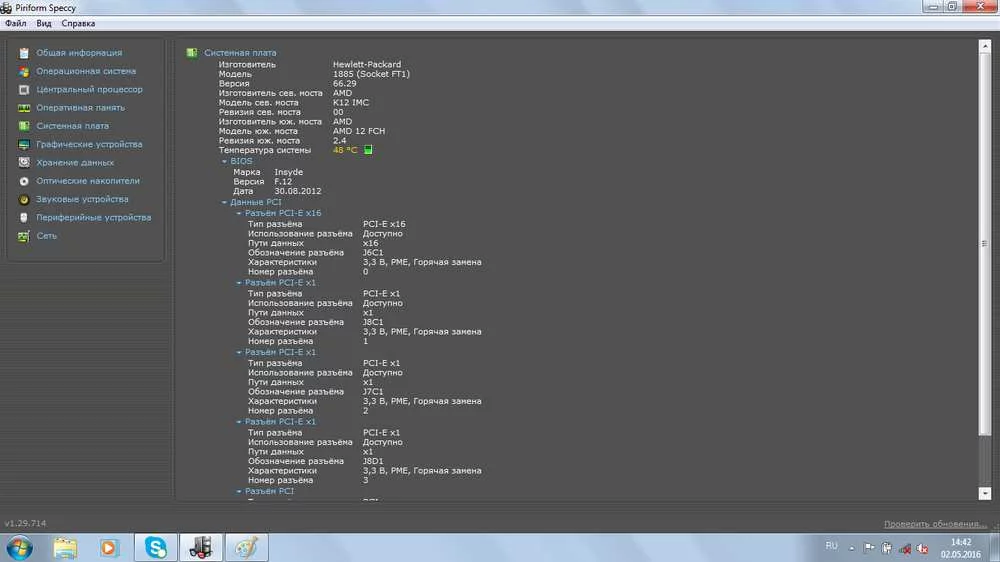Viewport: 1000px width, 562px height.
Task: Click the Insyde BIOS brand value
Action: (288, 172)
